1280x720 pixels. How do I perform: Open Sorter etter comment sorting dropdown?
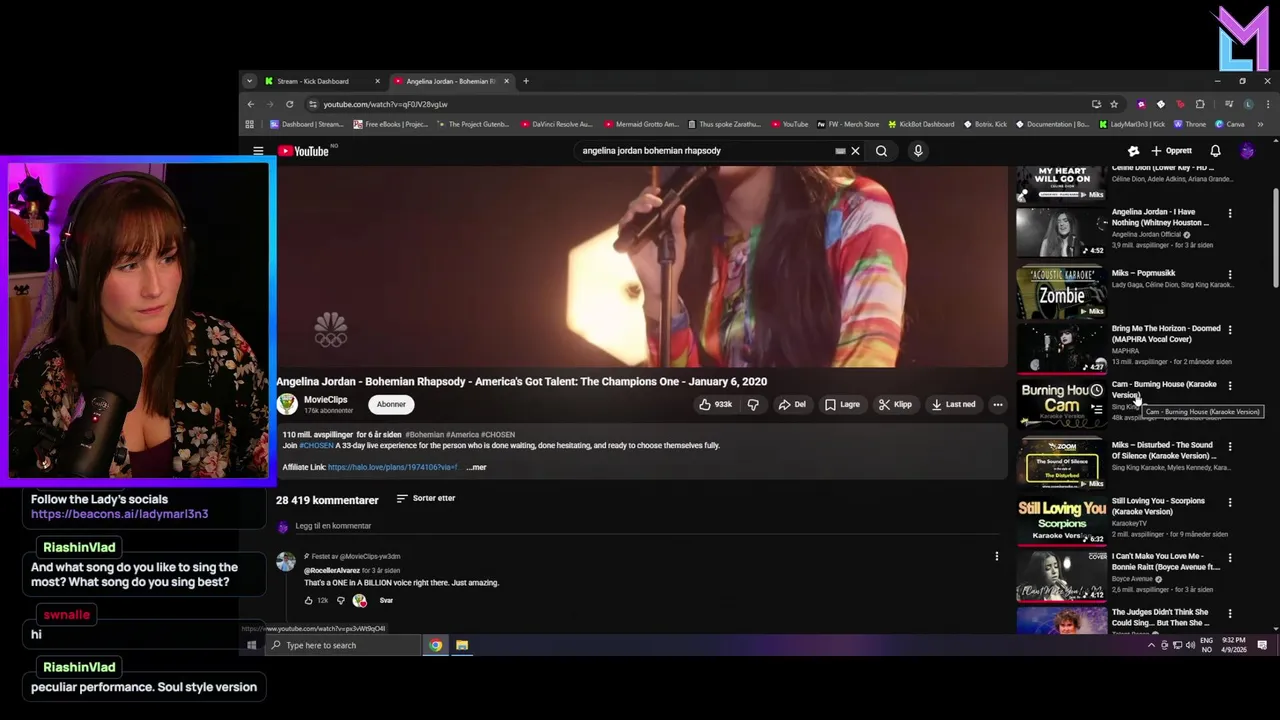coord(426,498)
